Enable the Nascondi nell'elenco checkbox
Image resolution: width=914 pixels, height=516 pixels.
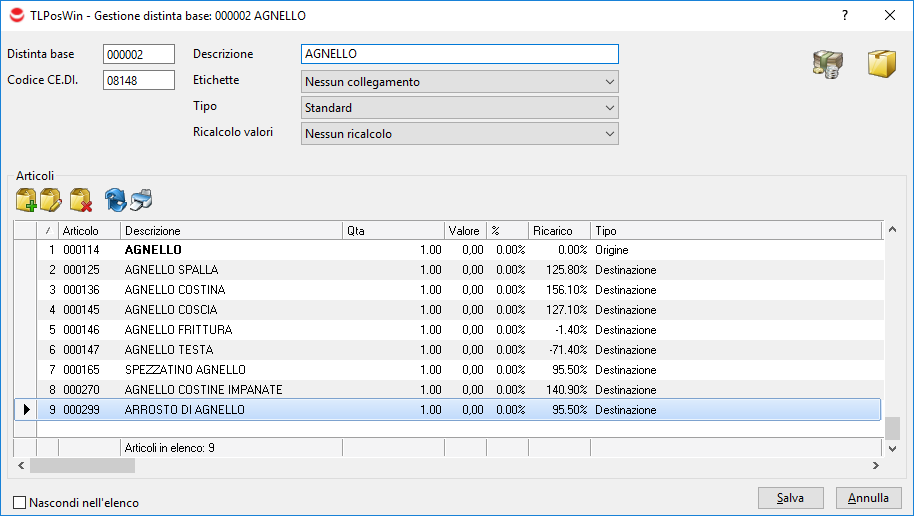click(x=20, y=503)
